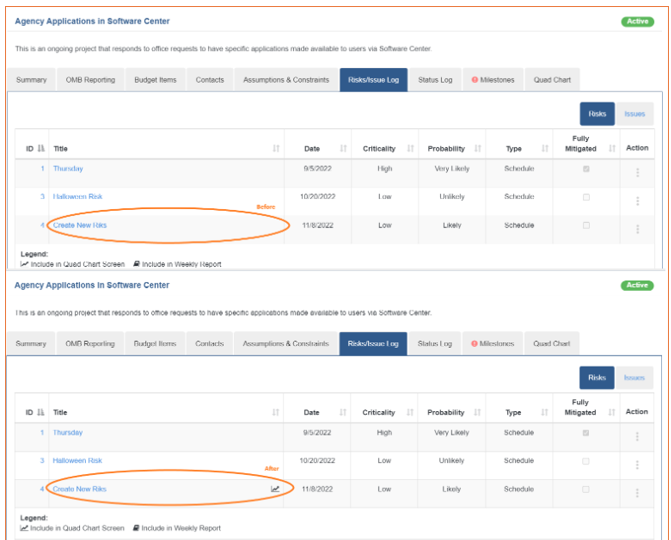Open Milestones tab in bottom panel
The height and width of the screenshot is (540, 671).
[x=493, y=344]
